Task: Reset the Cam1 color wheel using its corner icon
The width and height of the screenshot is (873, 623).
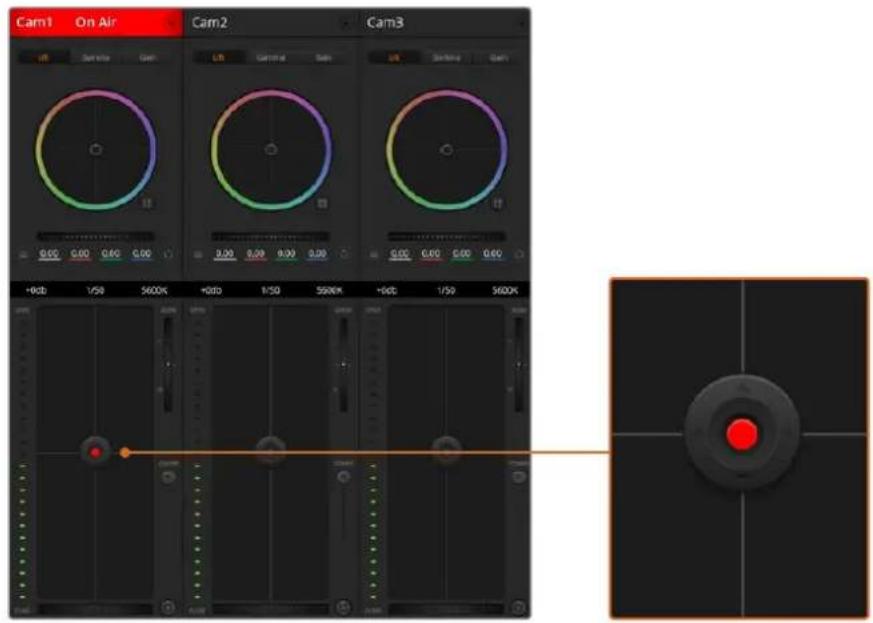Action: coord(147,203)
